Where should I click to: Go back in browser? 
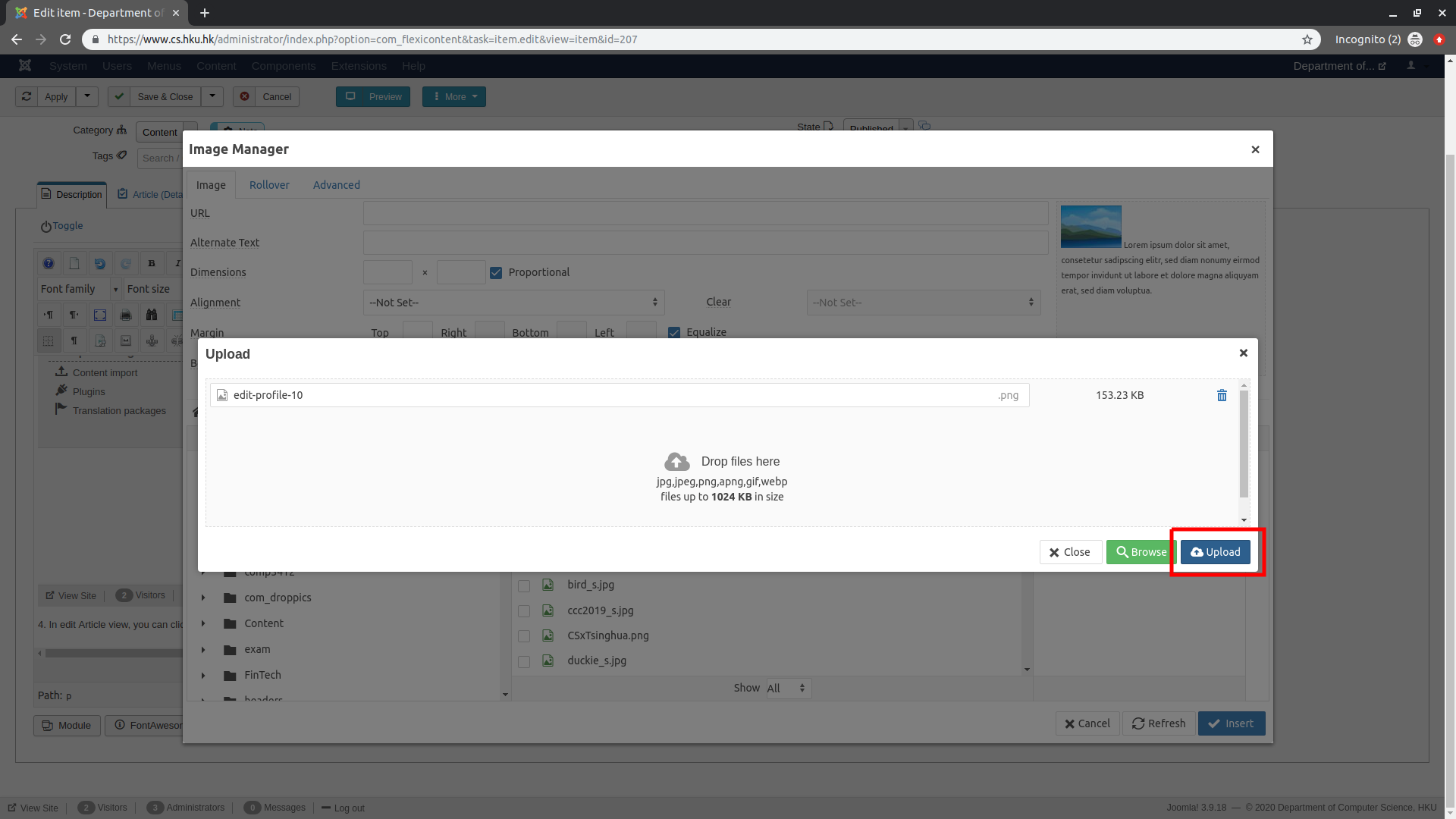[x=17, y=39]
